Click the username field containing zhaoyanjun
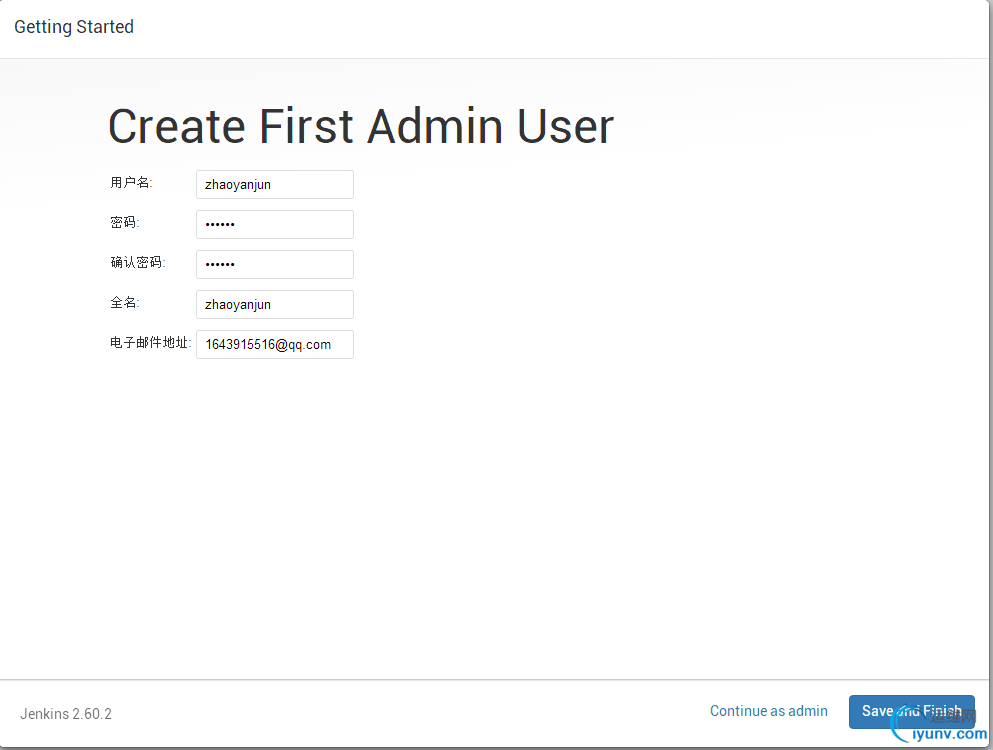The width and height of the screenshot is (993, 750). (275, 184)
